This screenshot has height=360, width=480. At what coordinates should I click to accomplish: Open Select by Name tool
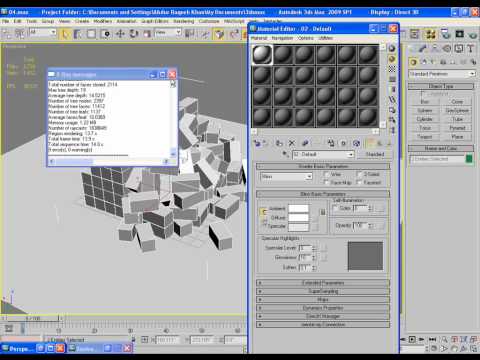point(78,34)
